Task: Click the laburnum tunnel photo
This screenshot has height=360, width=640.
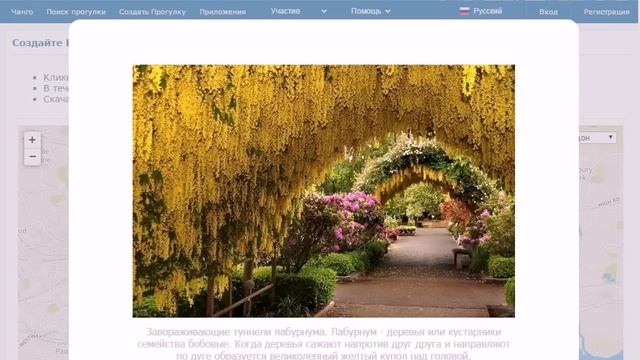Action: (x=324, y=191)
